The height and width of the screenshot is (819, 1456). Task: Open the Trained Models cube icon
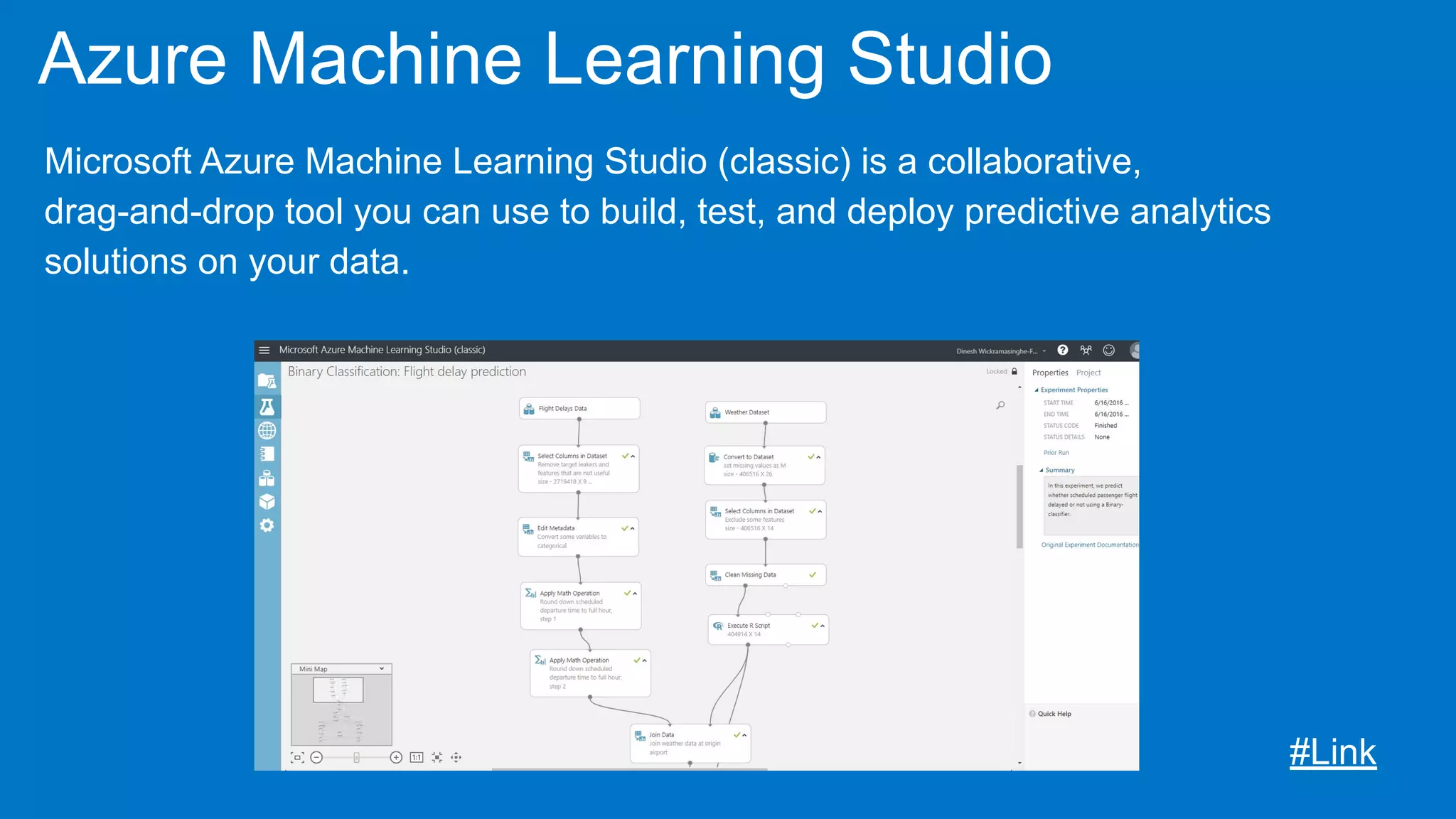pos(267,502)
